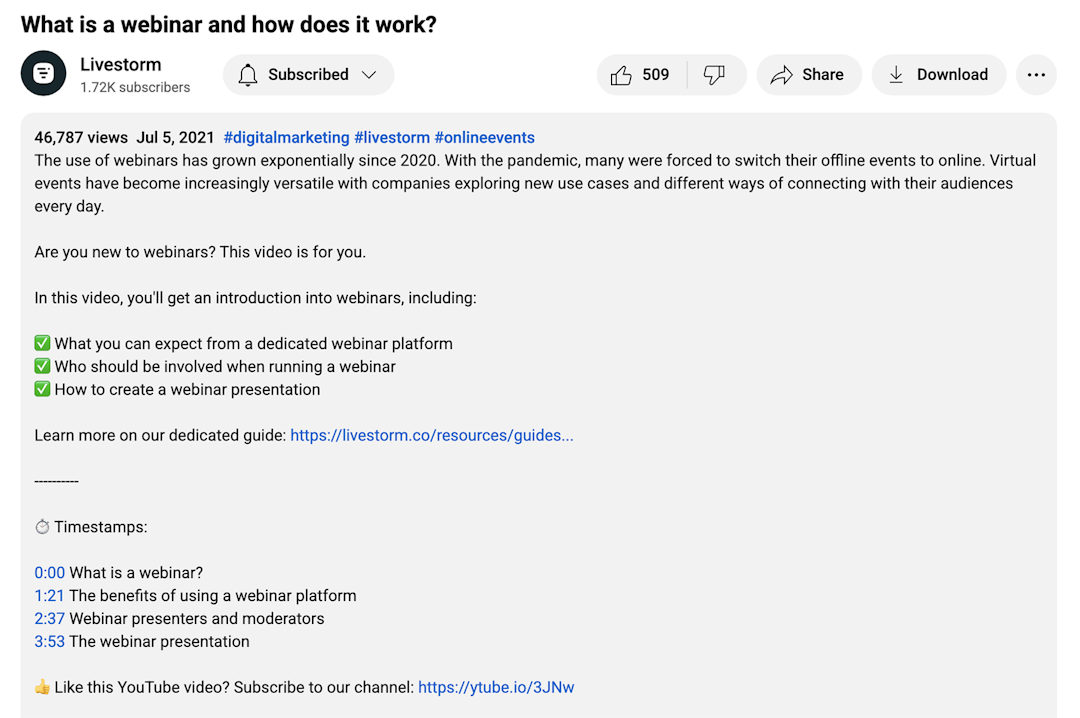Click the 509 likes count
The image size is (1080, 718).
click(655, 74)
